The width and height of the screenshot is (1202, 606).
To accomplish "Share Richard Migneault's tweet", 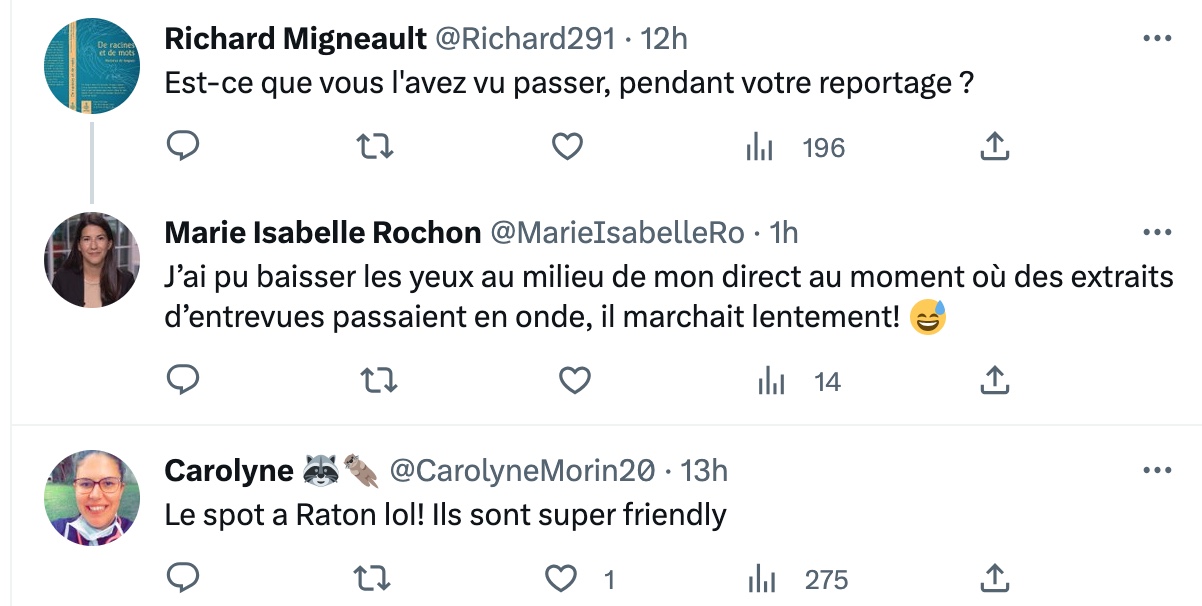I will tap(993, 148).
